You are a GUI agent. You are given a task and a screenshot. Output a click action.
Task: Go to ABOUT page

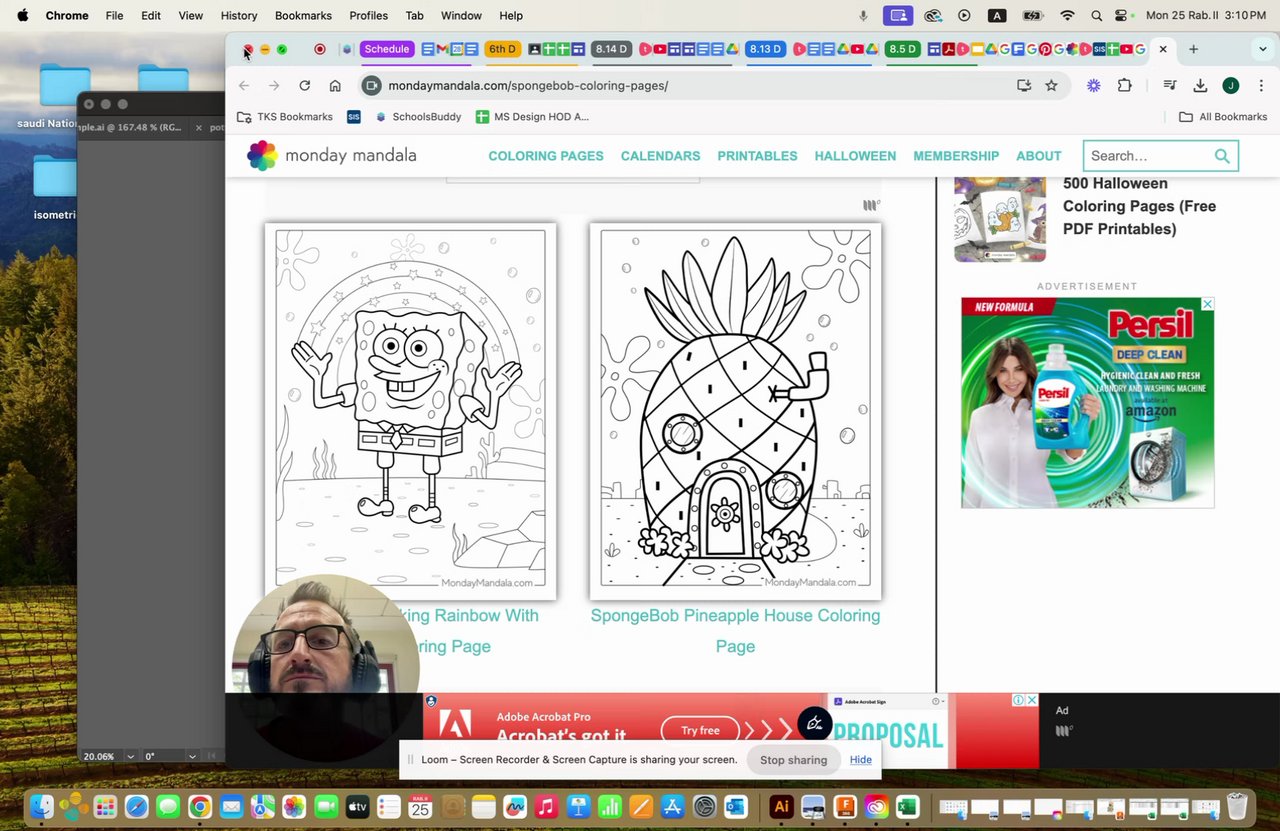point(1038,156)
